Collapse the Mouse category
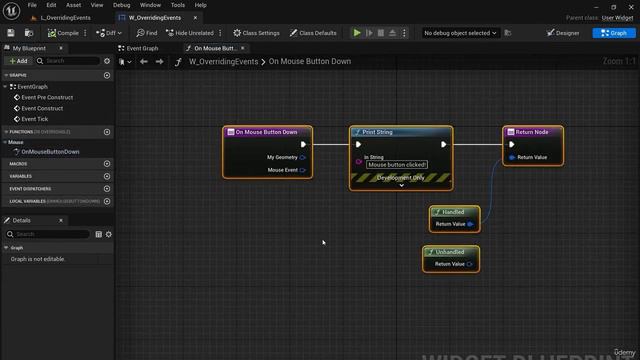This screenshot has height=360, width=640. click(5, 142)
